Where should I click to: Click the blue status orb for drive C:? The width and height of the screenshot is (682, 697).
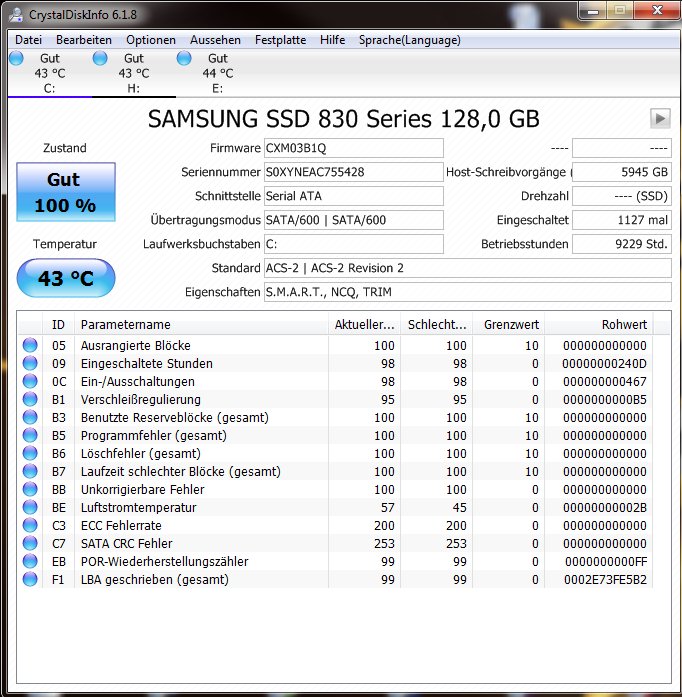[16, 58]
